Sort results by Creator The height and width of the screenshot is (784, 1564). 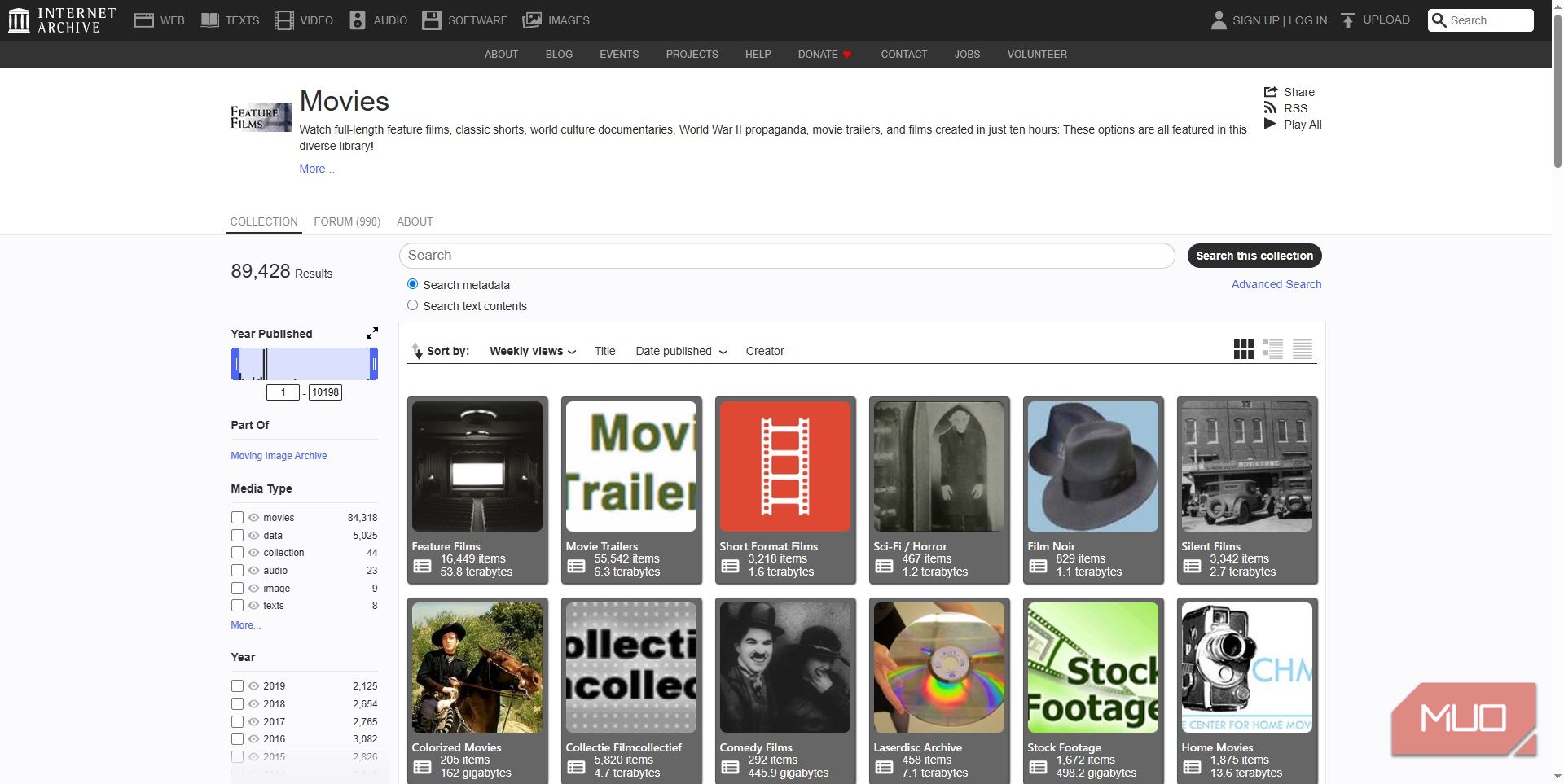click(765, 351)
